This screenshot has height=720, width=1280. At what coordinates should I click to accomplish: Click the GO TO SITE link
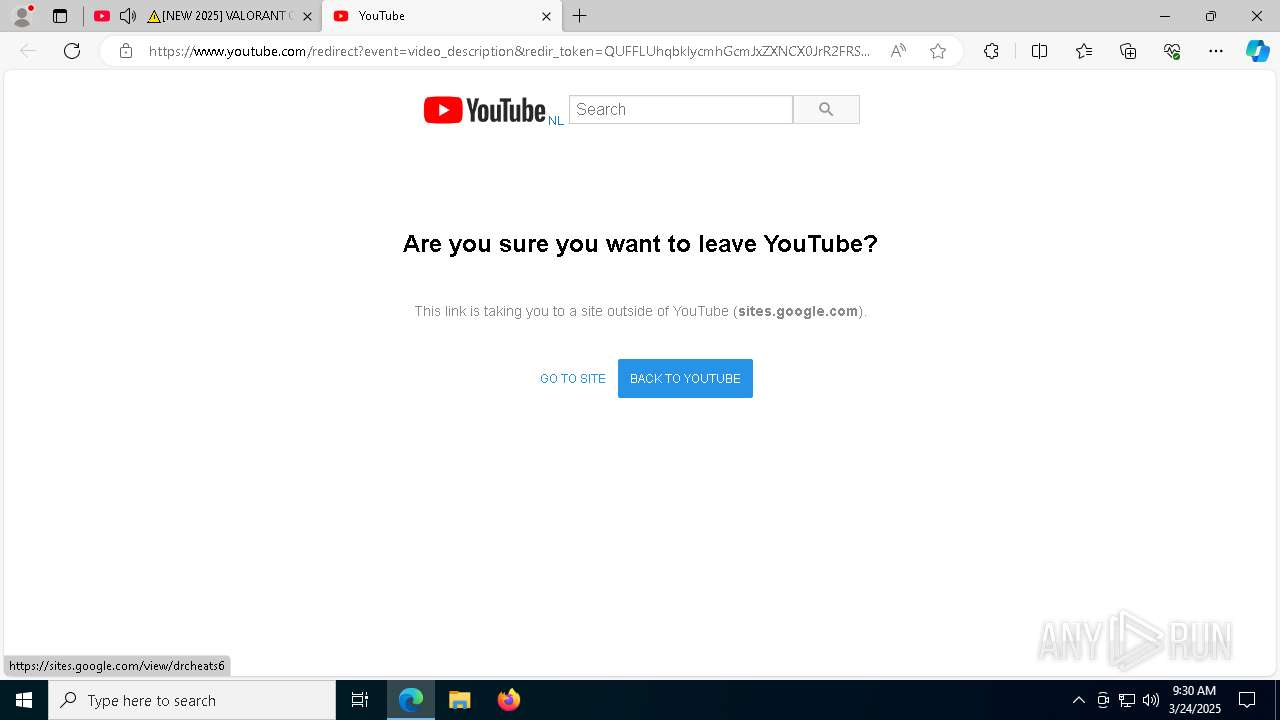573,379
